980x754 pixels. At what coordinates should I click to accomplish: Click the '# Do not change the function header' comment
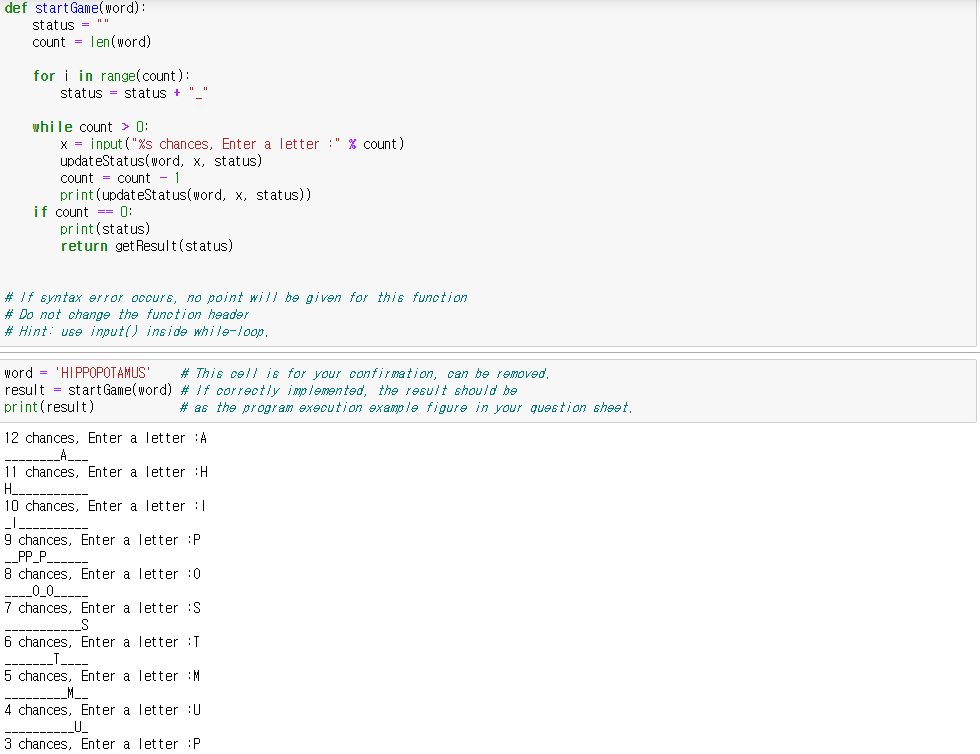click(x=126, y=314)
